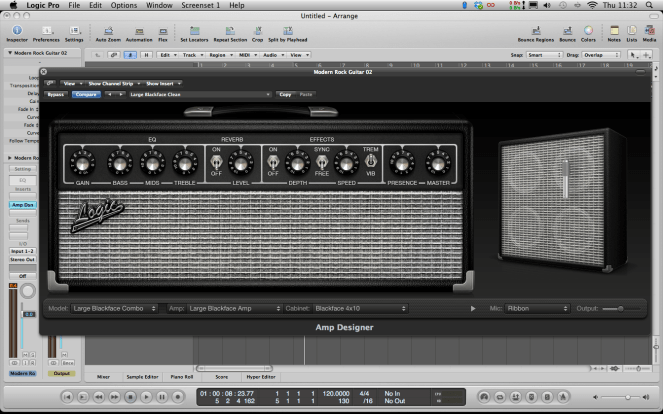The image size is (663, 414).
Task: Flip the Trem/Vib switch
Action: (x=371, y=161)
